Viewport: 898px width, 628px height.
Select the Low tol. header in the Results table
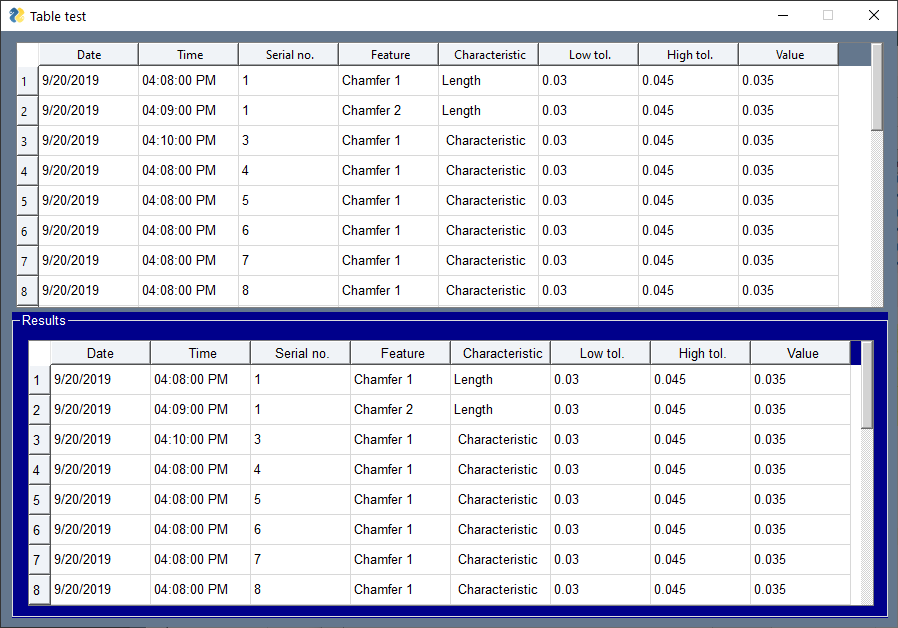pos(599,353)
